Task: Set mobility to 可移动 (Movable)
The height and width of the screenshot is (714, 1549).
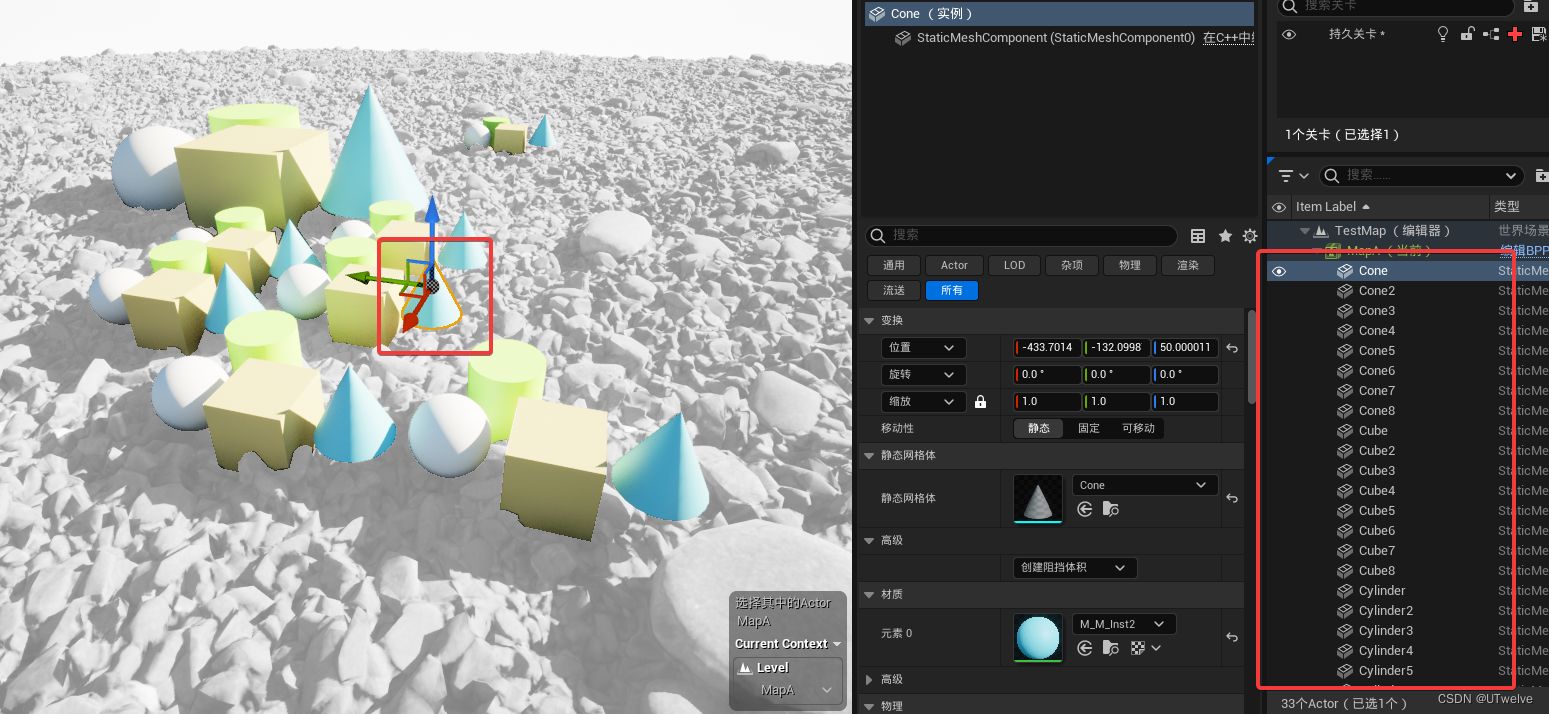Action: (x=1138, y=428)
